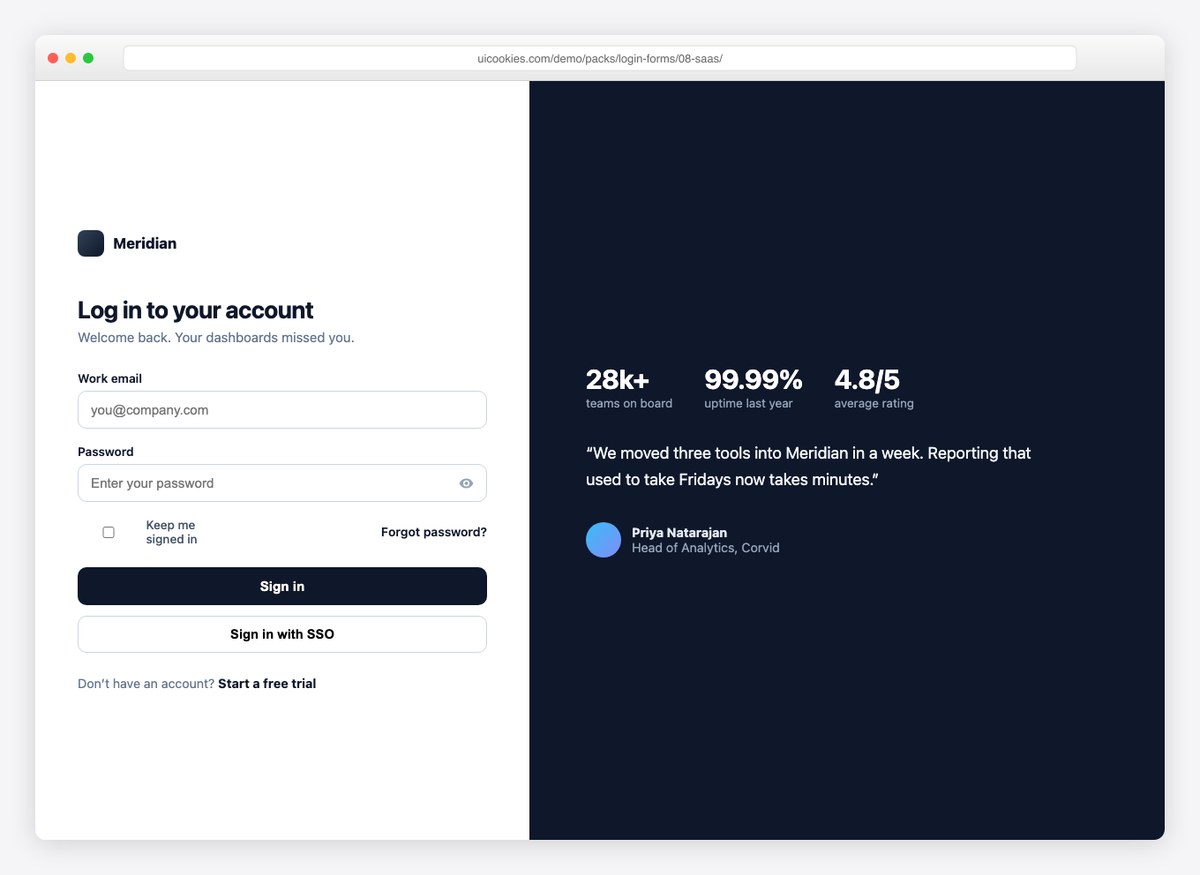Screen dimensions: 1200x875
Task: Click the Head of Analytics, Corvid text
Action: [x=705, y=548]
